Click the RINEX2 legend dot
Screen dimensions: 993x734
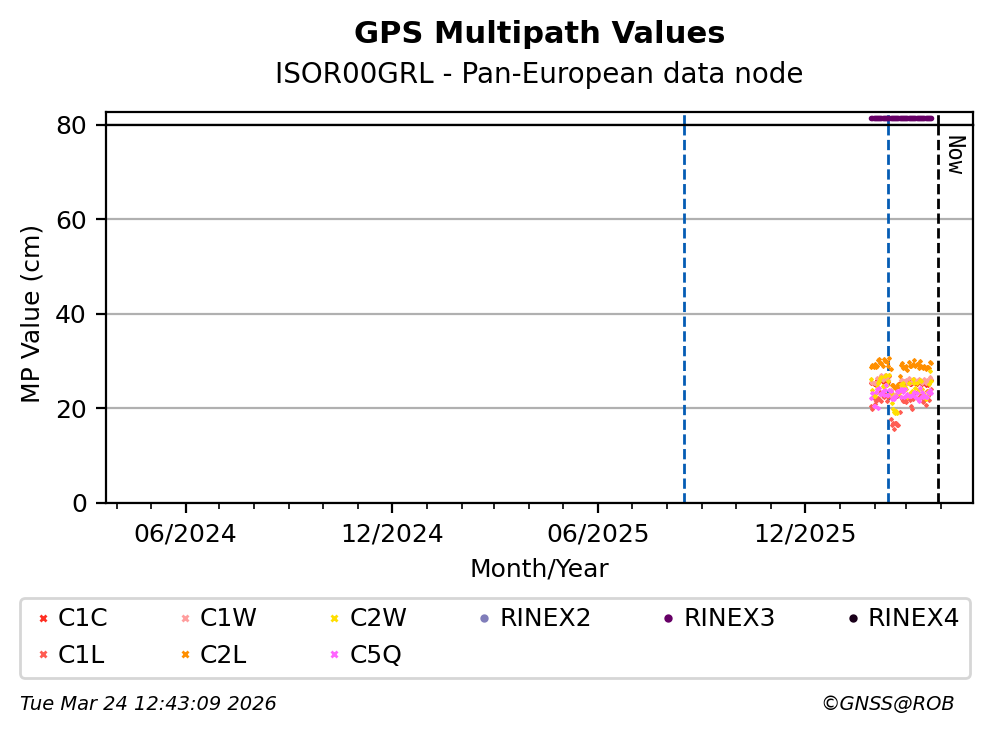(x=485, y=619)
